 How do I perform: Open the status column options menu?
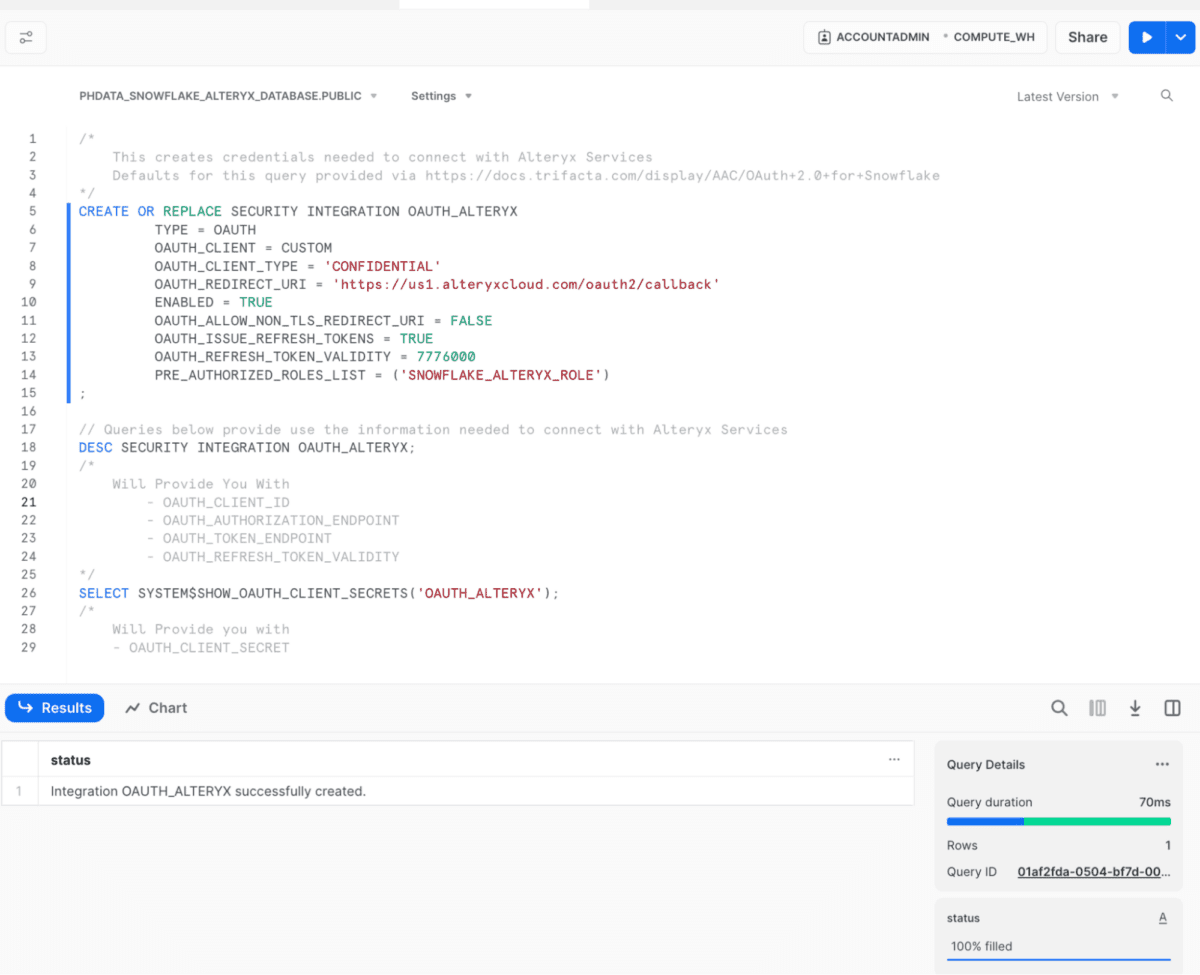click(893, 759)
